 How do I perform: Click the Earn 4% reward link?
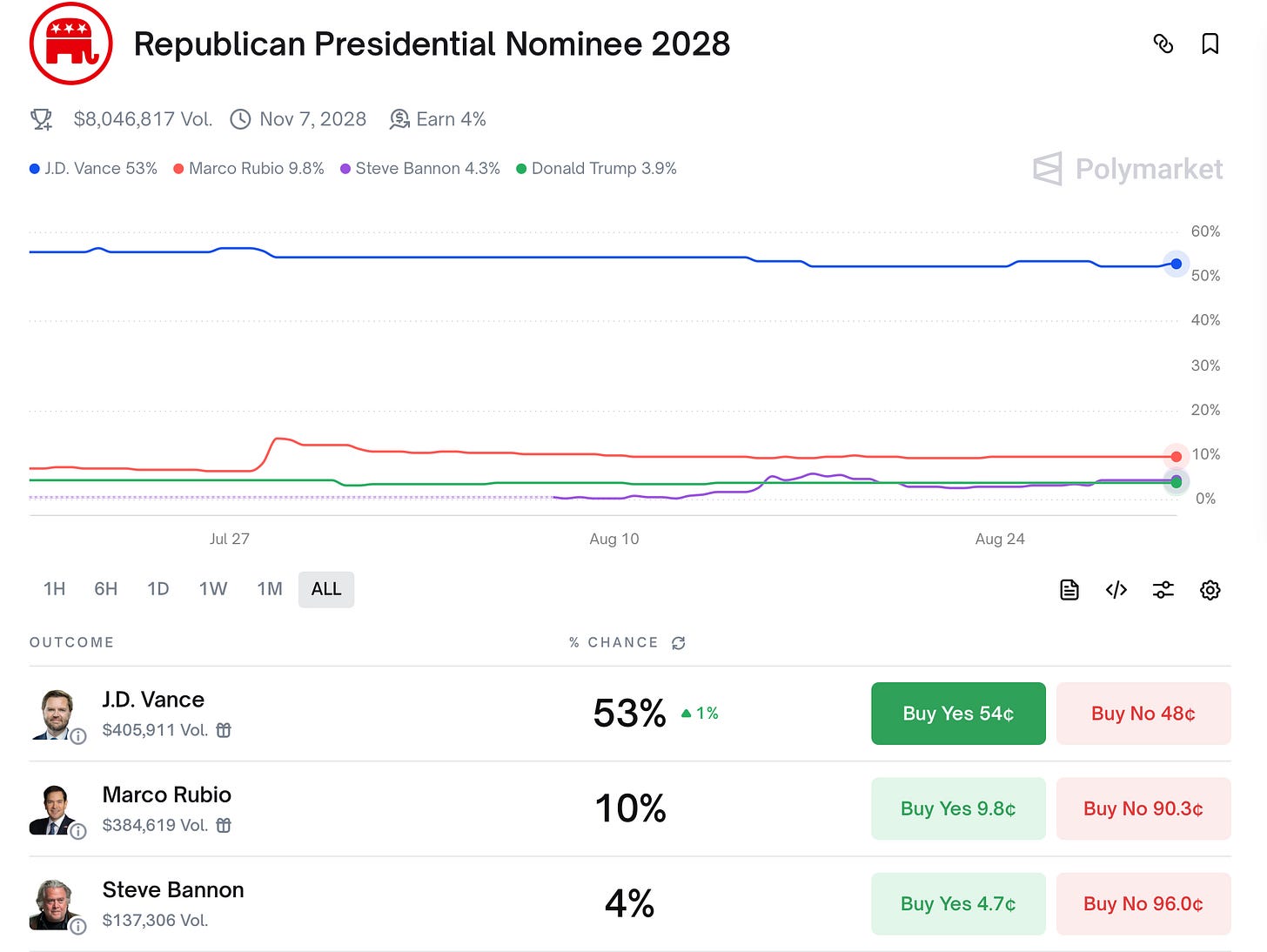pos(438,119)
